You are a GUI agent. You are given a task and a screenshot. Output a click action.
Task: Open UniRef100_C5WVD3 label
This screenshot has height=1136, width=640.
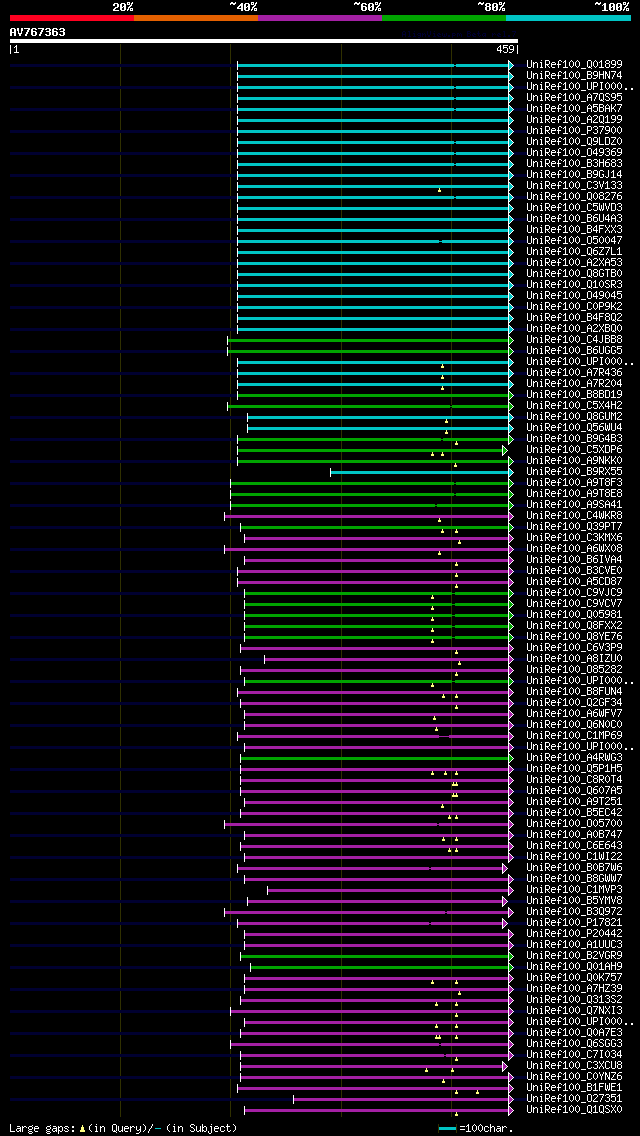[574, 207]
